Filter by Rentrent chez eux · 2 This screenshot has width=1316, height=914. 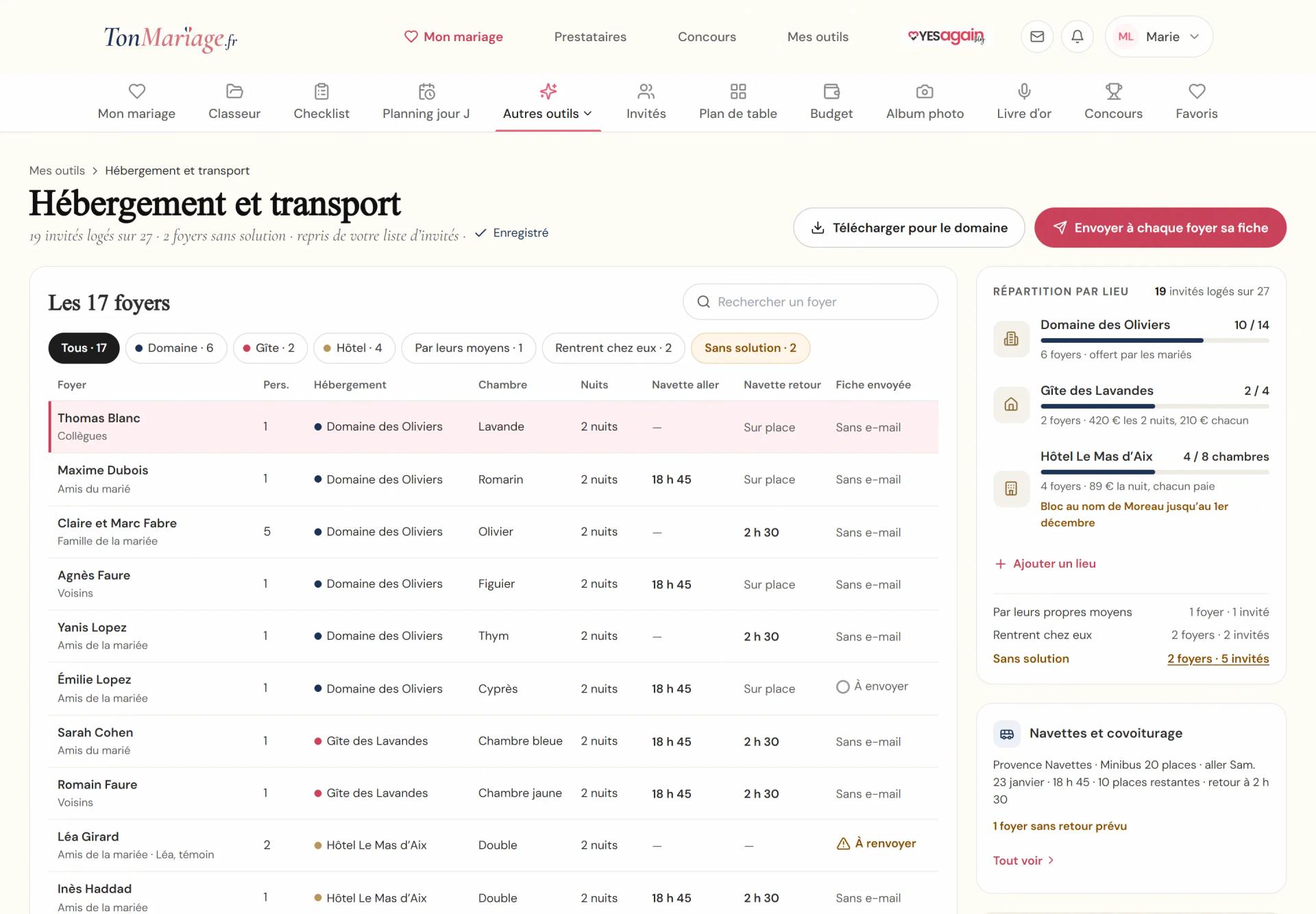pyautogui.click(x=613, y=348)
